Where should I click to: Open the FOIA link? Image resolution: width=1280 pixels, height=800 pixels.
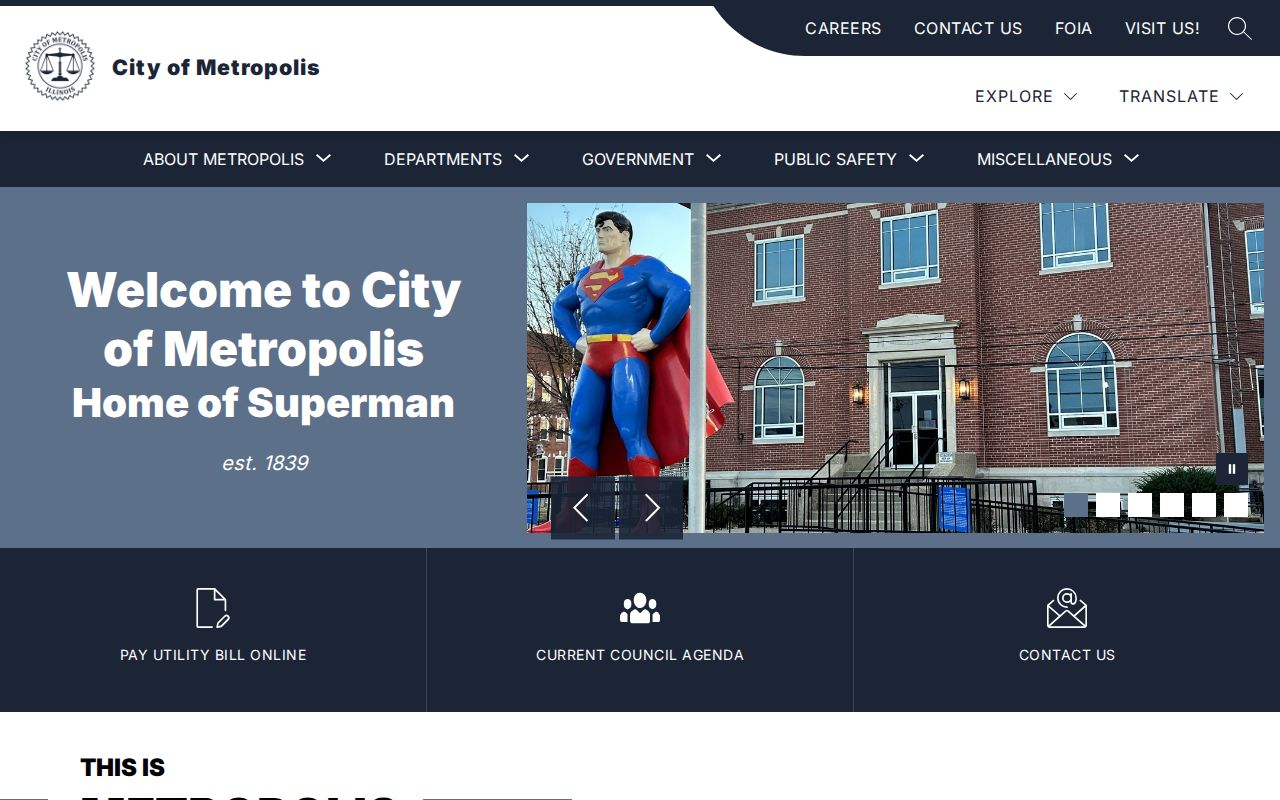1073,28
